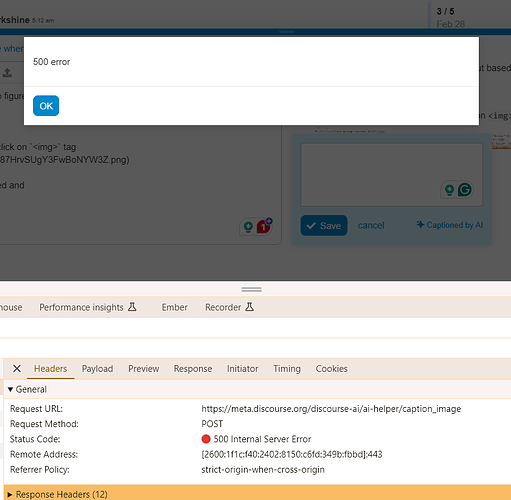Switch to the Headers tab
Viewport: 511px width, 500px height.
[x=50, y=369]
